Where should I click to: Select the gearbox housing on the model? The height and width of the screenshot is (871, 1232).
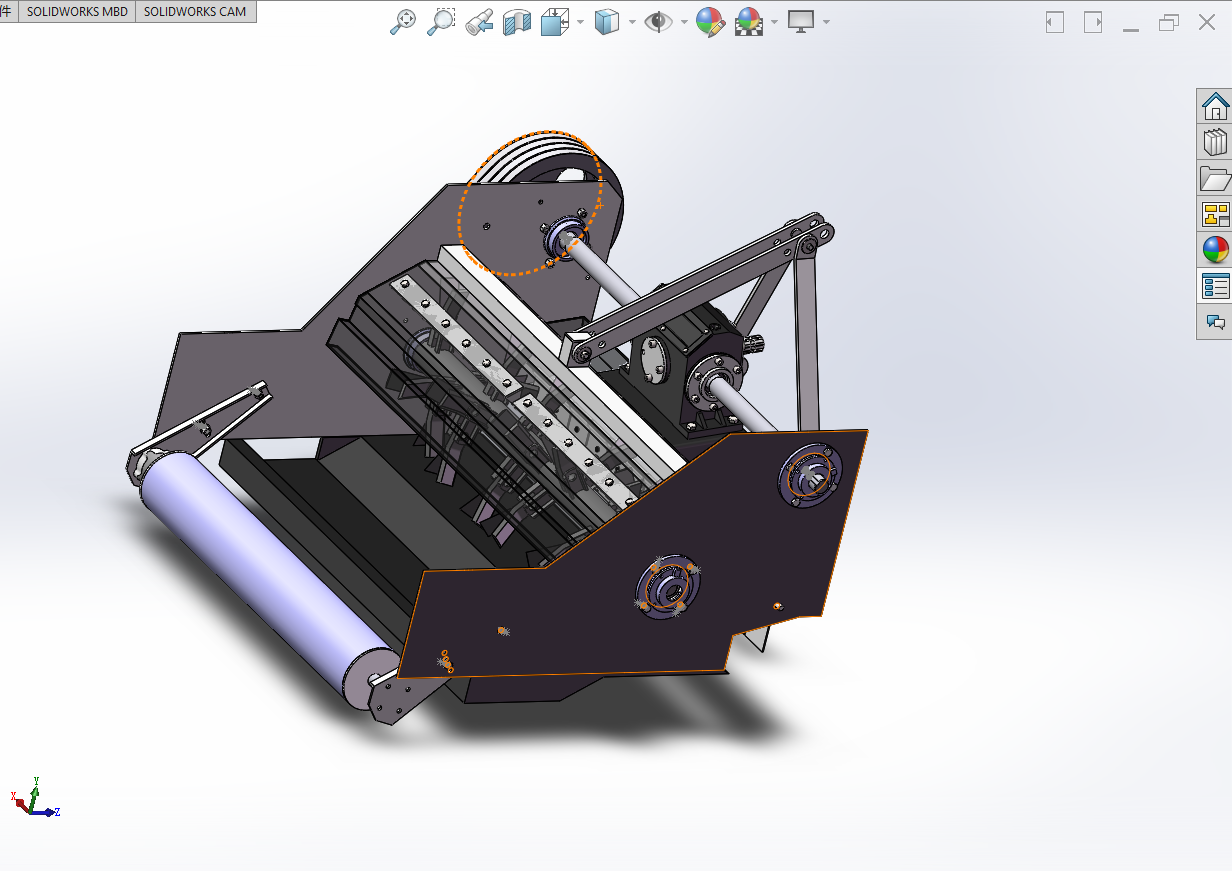tap(690, 365)
